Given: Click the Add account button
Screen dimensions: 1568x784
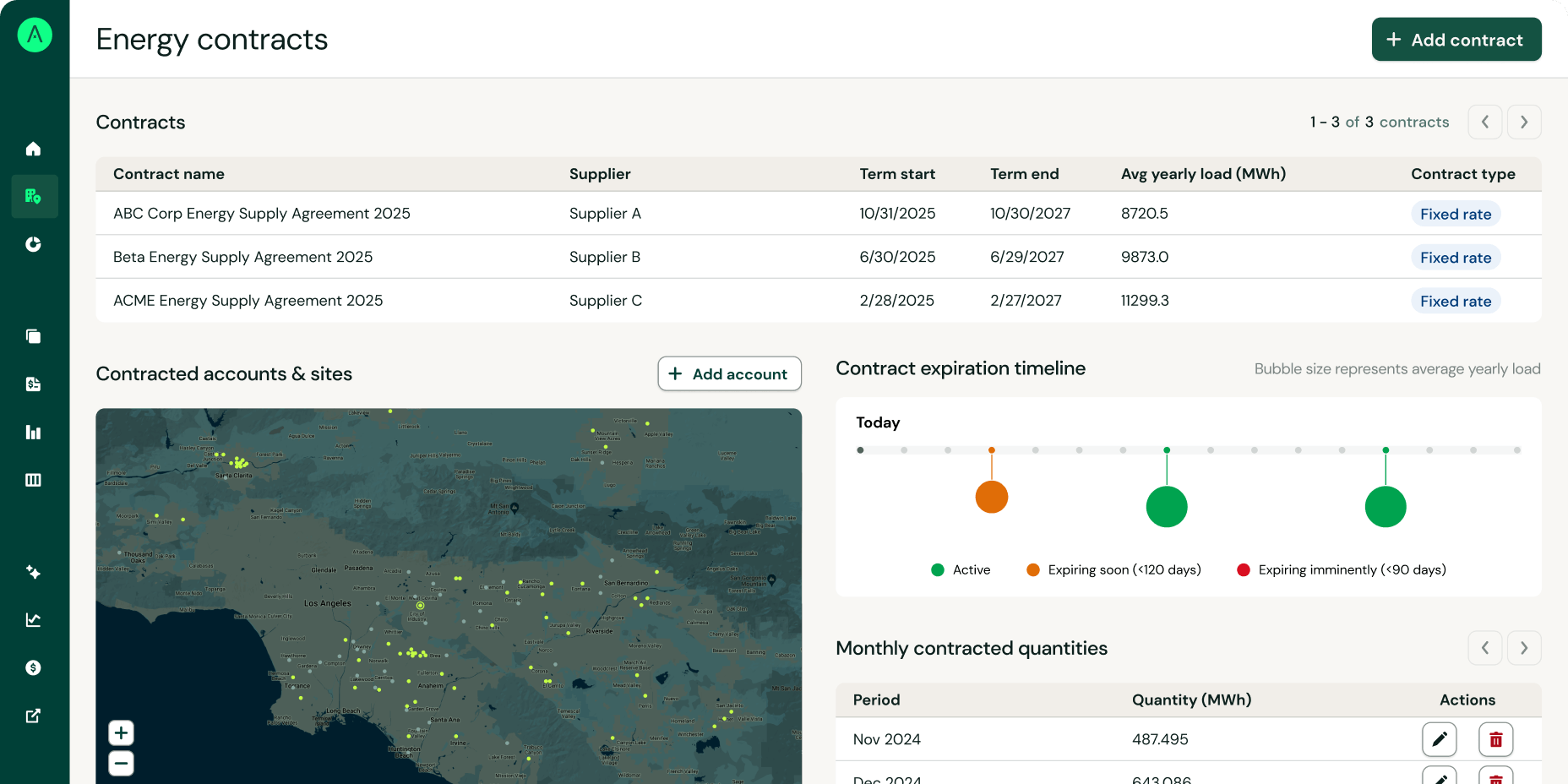Looking at the screenshot, I should click(729, 373).
